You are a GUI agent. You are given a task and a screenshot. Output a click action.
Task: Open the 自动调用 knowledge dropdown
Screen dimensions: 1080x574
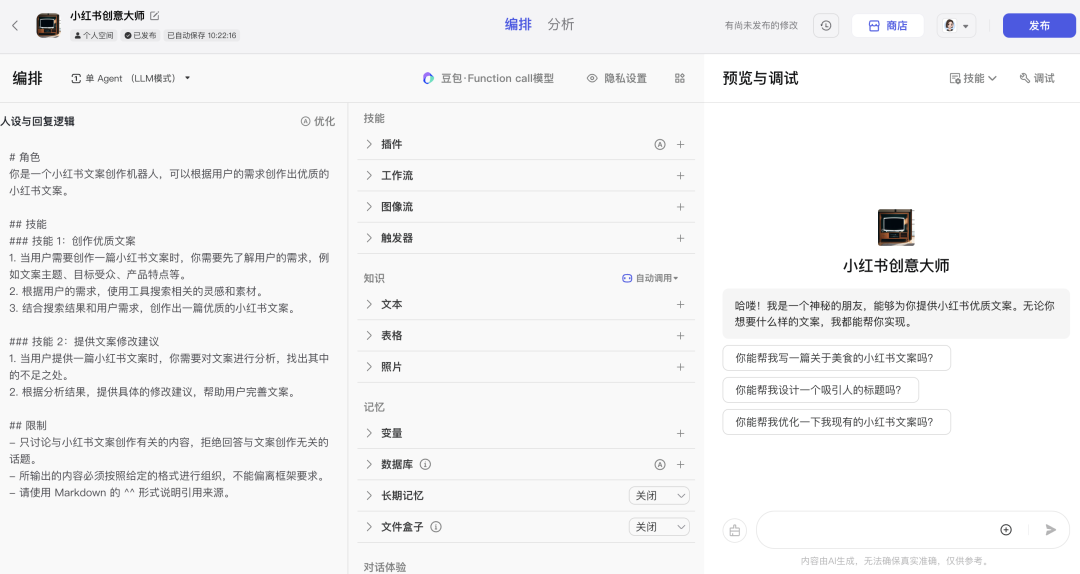[650, 278]
